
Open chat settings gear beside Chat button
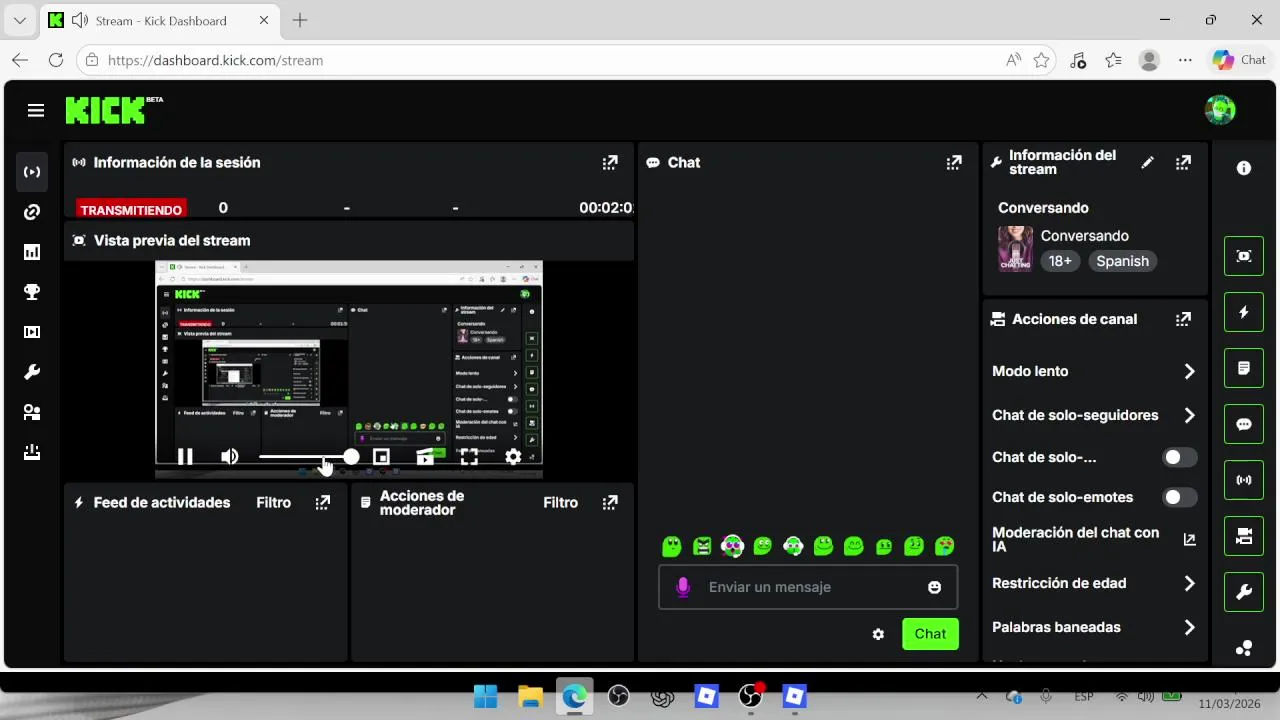(878, 634)
